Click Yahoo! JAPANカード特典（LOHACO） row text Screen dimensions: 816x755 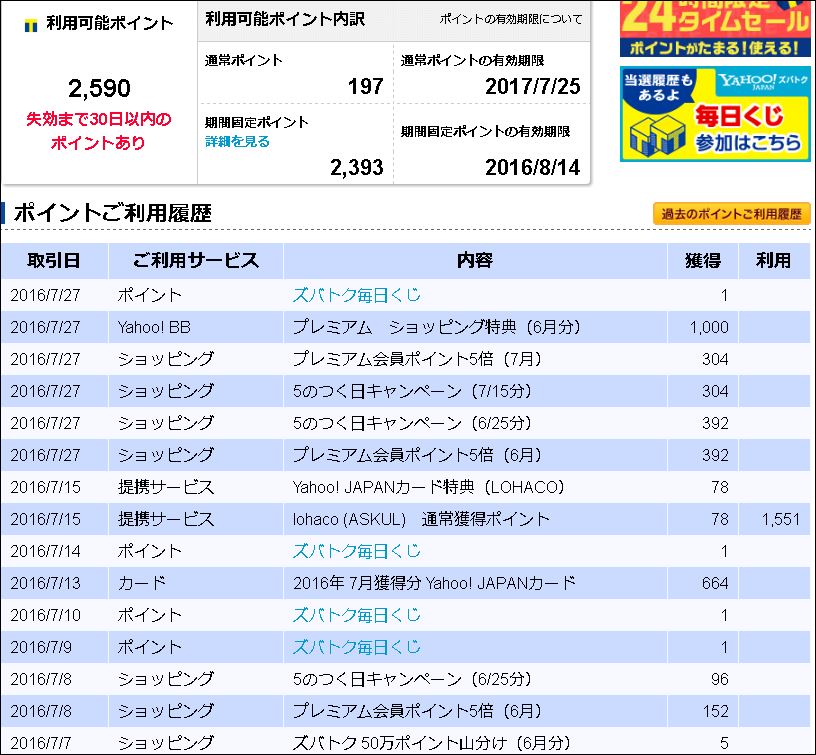[428, 487]
